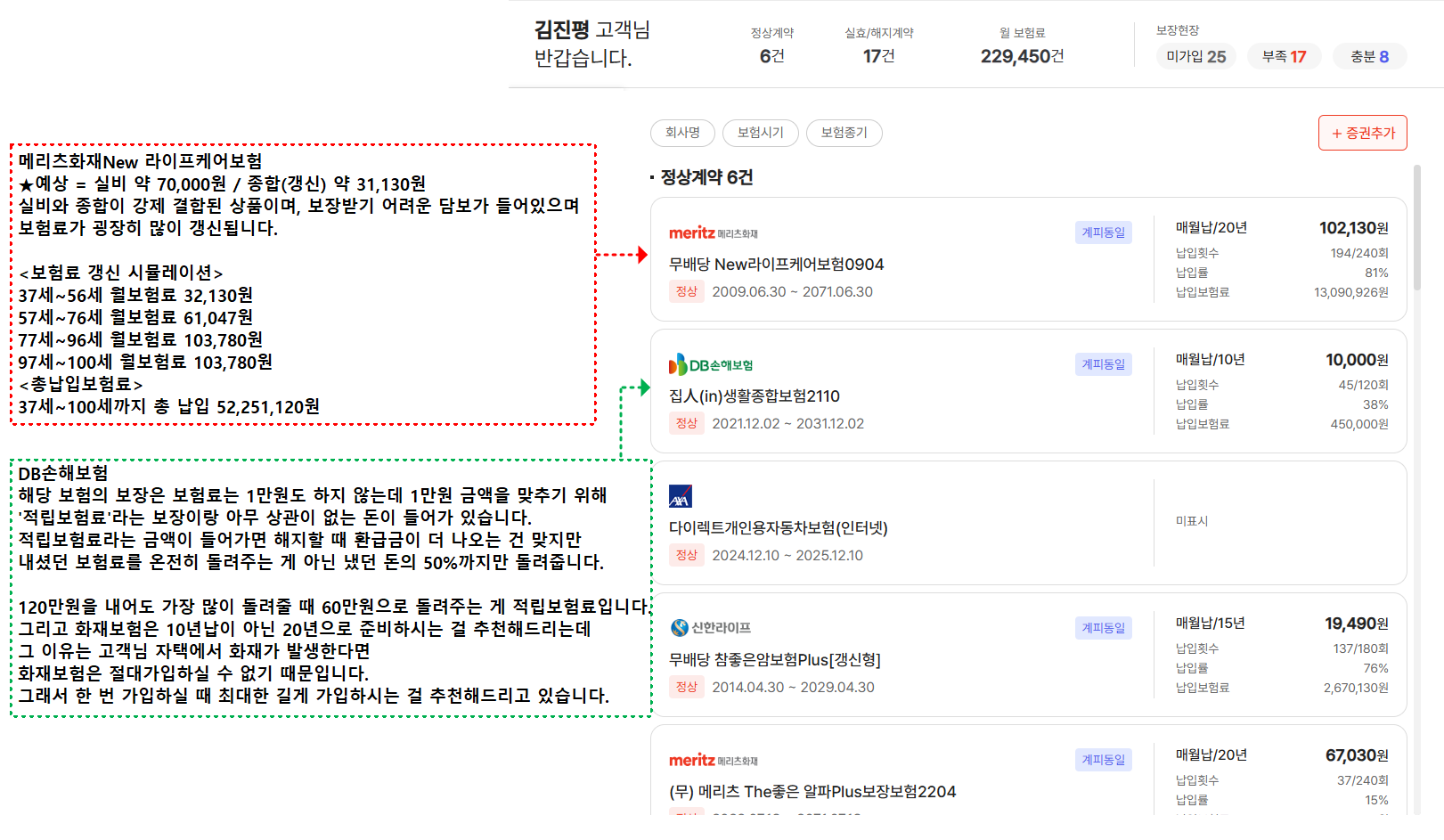Click the 102,130원 premium amount
Screen dimensions: 1444x840
tap(1353, 228)
